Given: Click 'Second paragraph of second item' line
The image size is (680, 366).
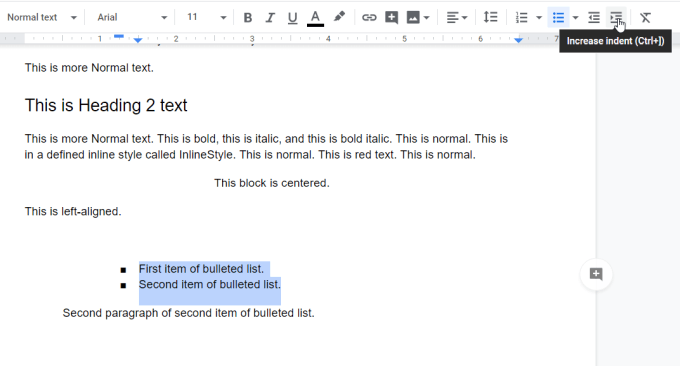Looking at the screenshot, I should [x=189, y=313].
